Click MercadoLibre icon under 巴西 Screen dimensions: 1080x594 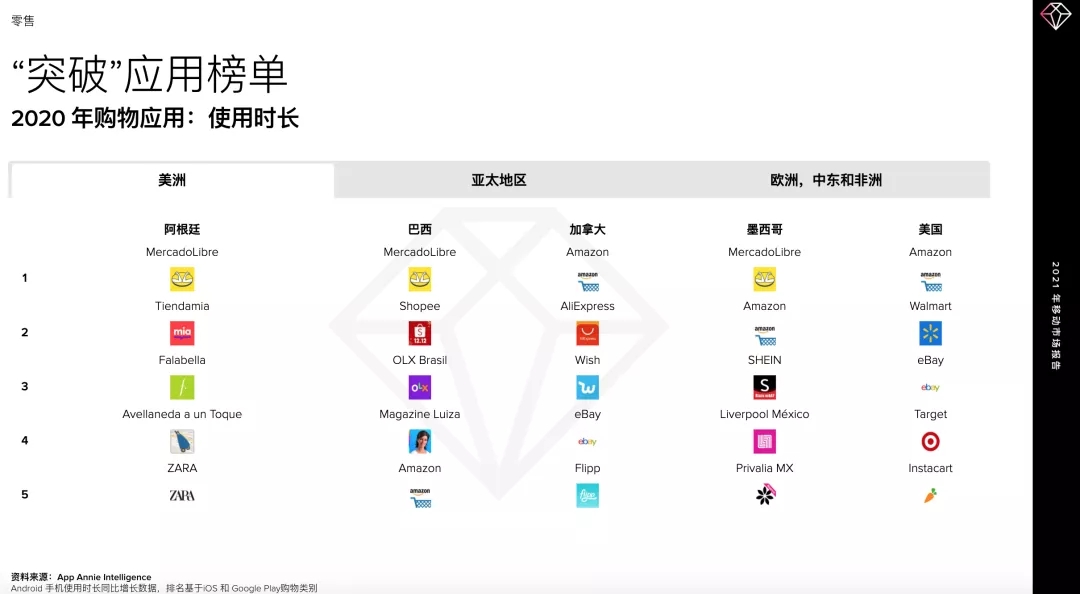point(419,279)
